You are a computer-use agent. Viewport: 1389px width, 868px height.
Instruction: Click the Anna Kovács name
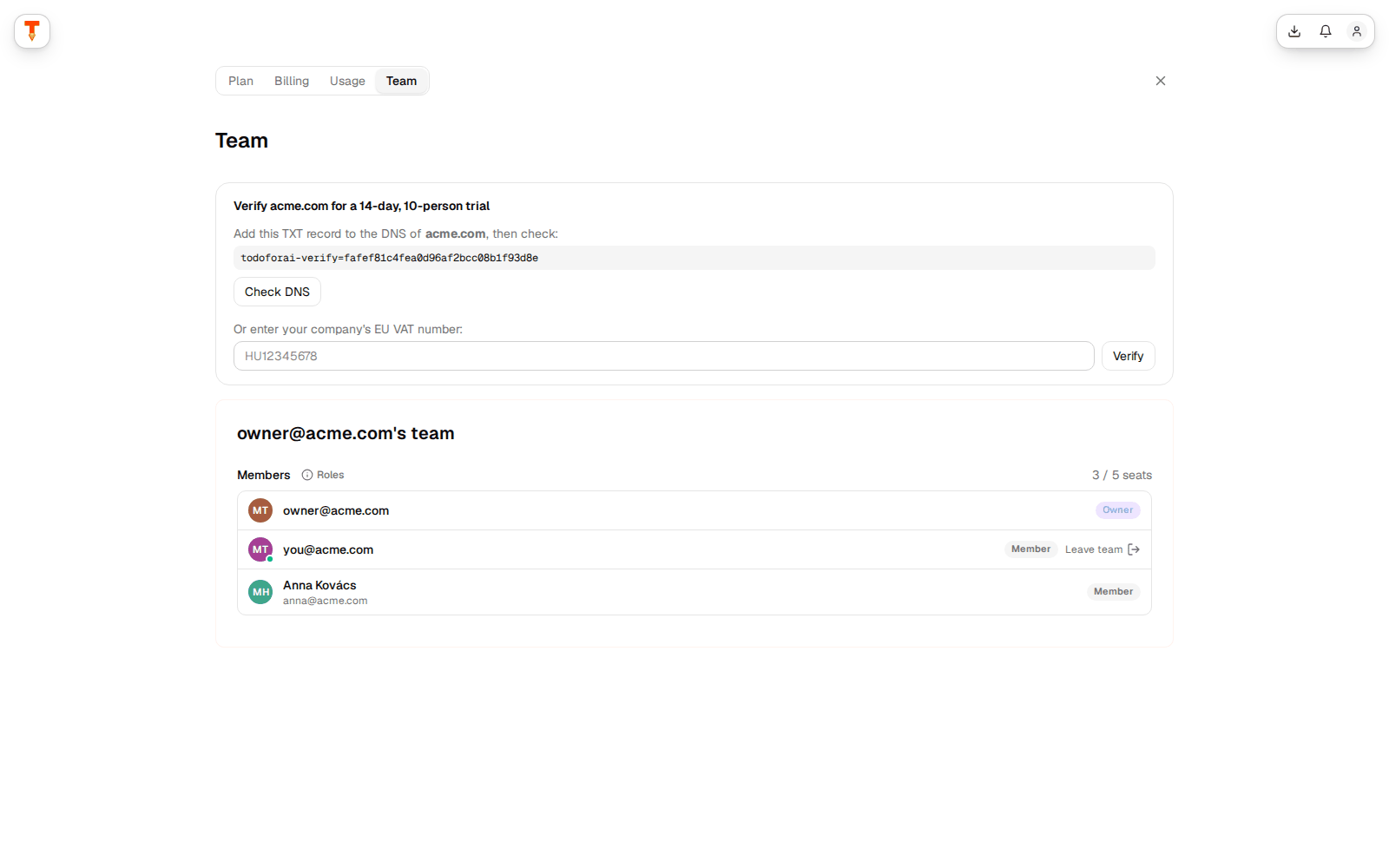click(x=319, y=585)
